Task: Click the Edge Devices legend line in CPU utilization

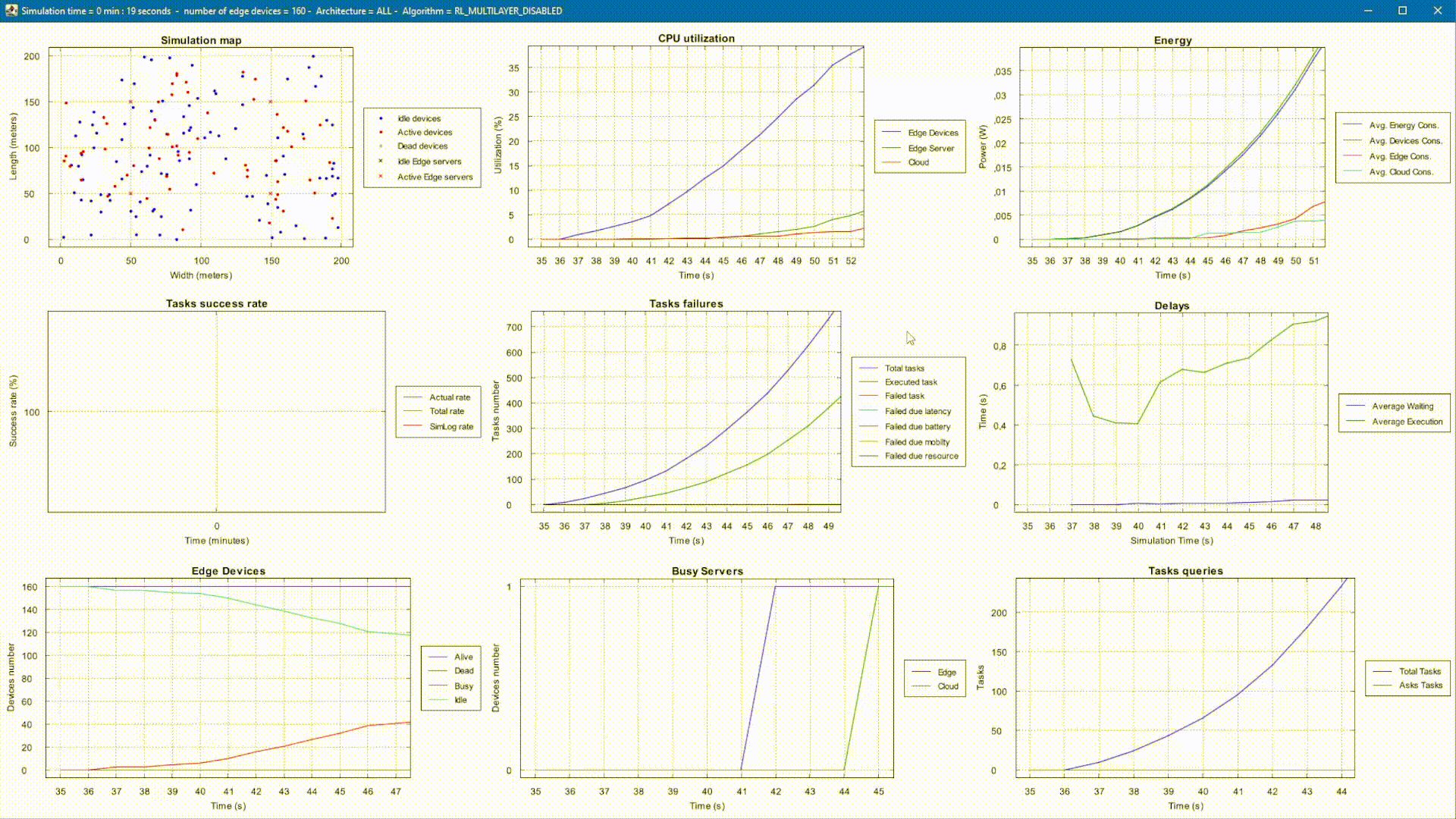Action: (x=892, y=133)
